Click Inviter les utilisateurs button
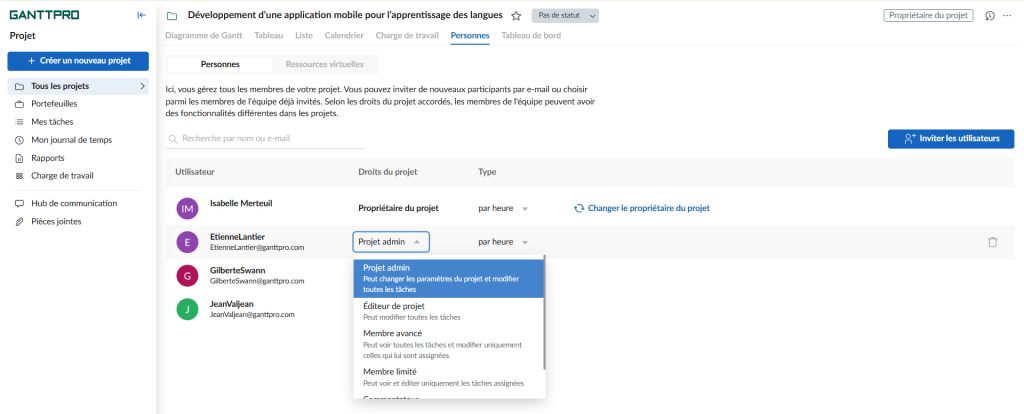Image resolution: width=1024 pixels, height=414 pixels. pyautogui.click(x=951, y=138)
